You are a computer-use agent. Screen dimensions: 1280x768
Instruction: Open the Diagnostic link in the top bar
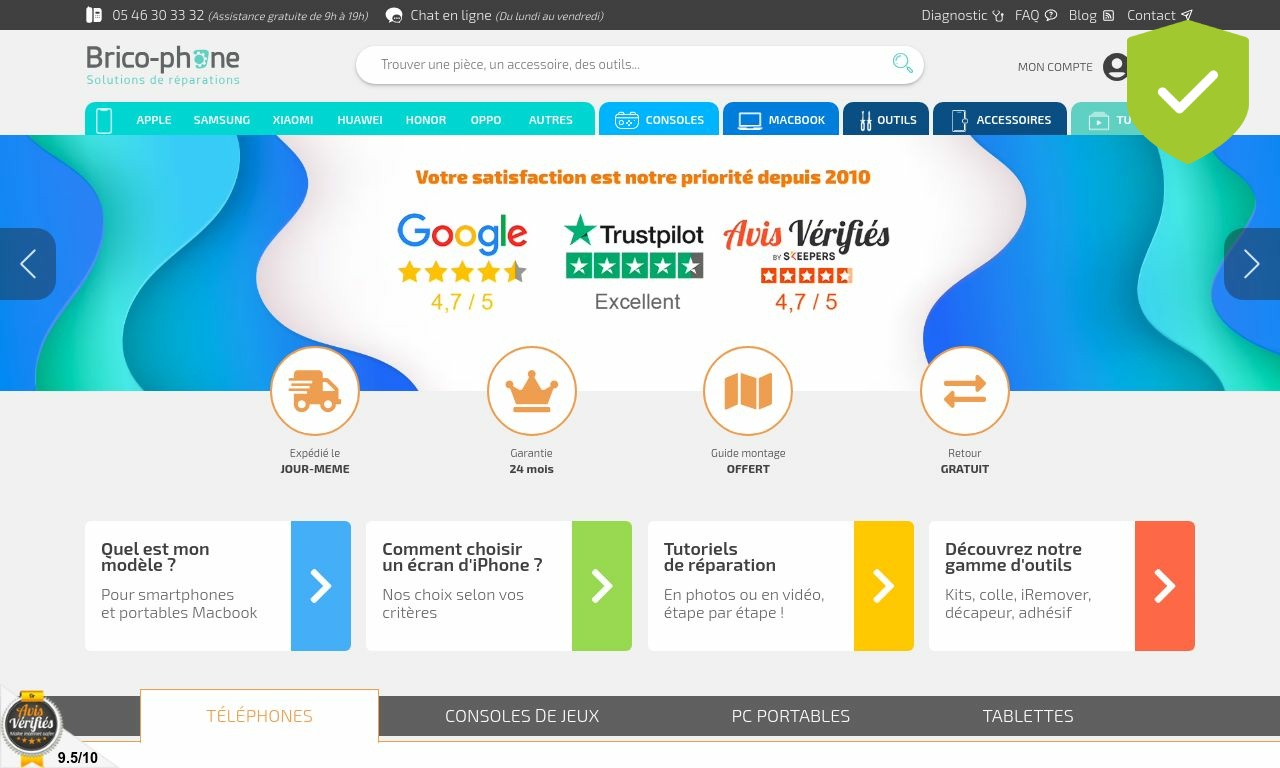962,15
